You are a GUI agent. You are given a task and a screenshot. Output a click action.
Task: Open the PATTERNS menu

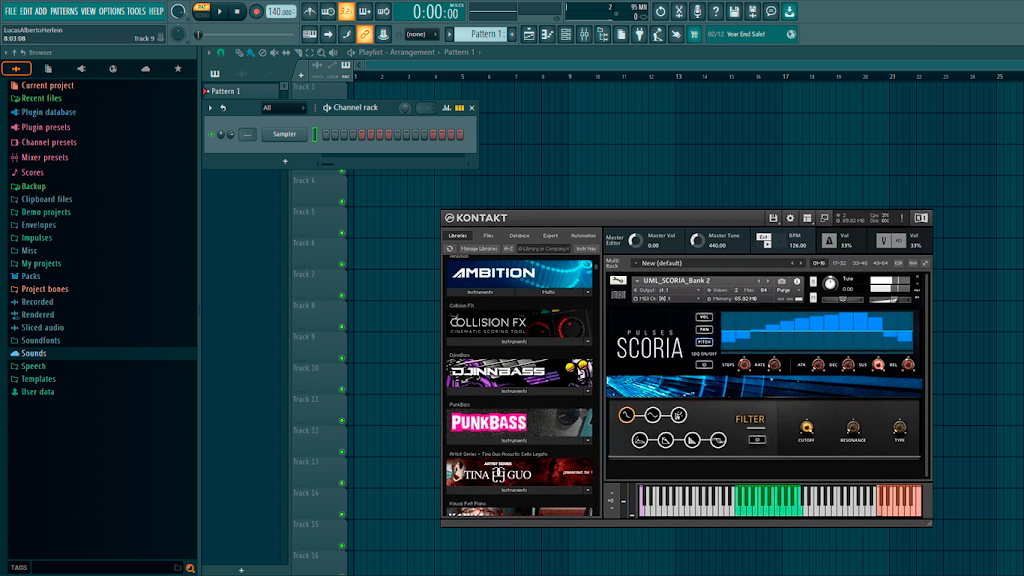click(63, 11)
